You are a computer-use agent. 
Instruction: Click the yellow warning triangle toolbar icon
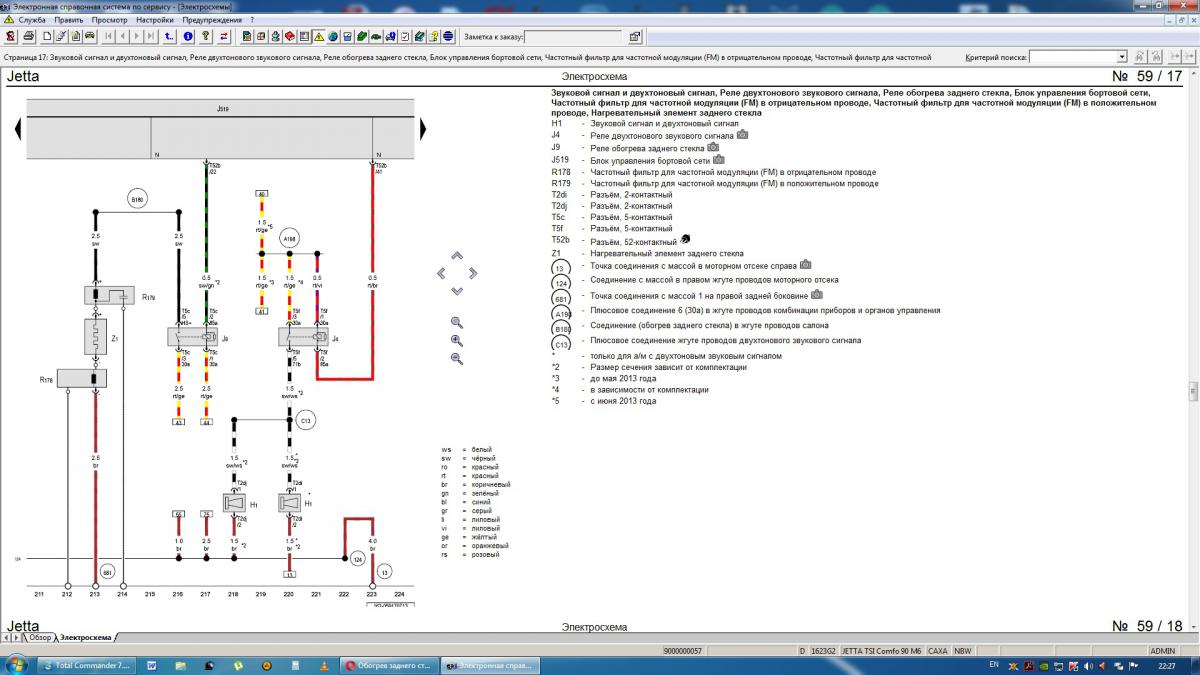[319, 37]
